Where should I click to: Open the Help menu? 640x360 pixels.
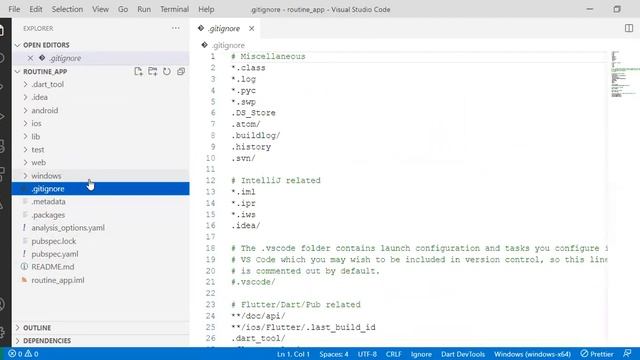coord(206,9)
